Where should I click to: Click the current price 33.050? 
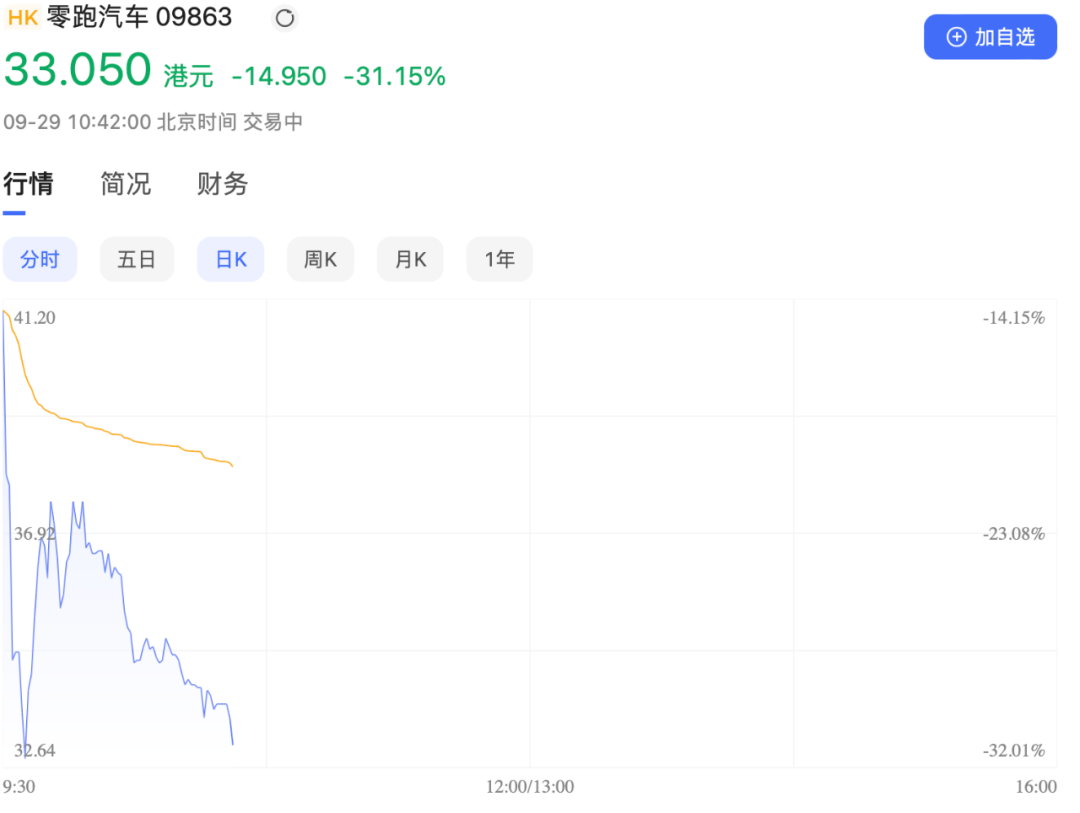tap(78, 71)
